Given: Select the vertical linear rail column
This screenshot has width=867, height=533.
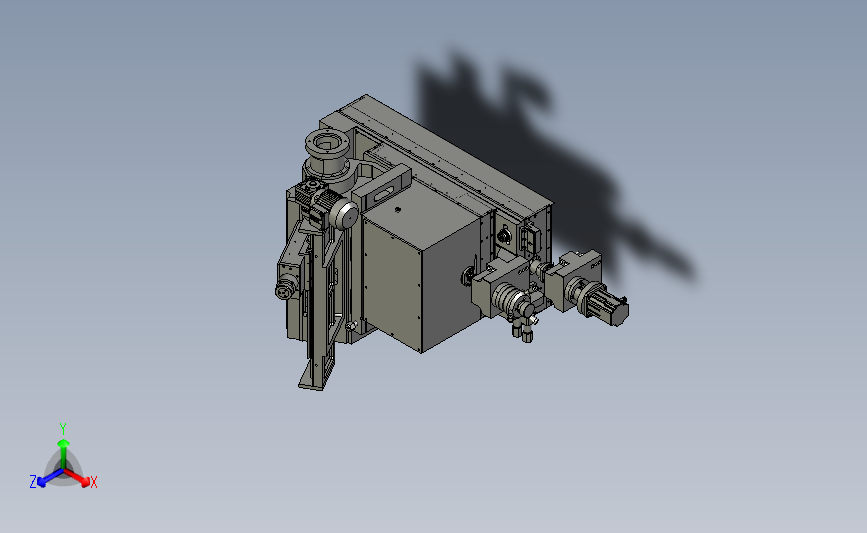Looking at the screenshot, I should (x=320, y=310).
